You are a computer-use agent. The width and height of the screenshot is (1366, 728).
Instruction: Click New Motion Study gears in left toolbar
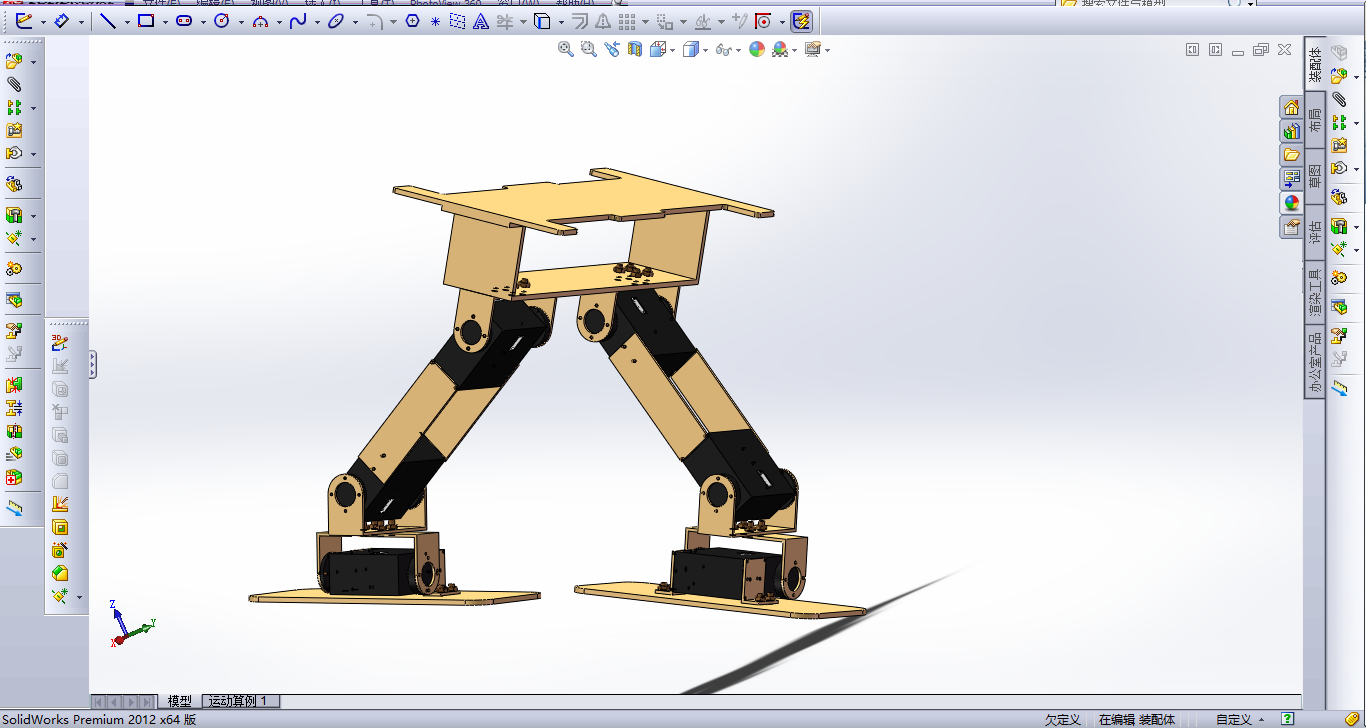pos(14,269)
